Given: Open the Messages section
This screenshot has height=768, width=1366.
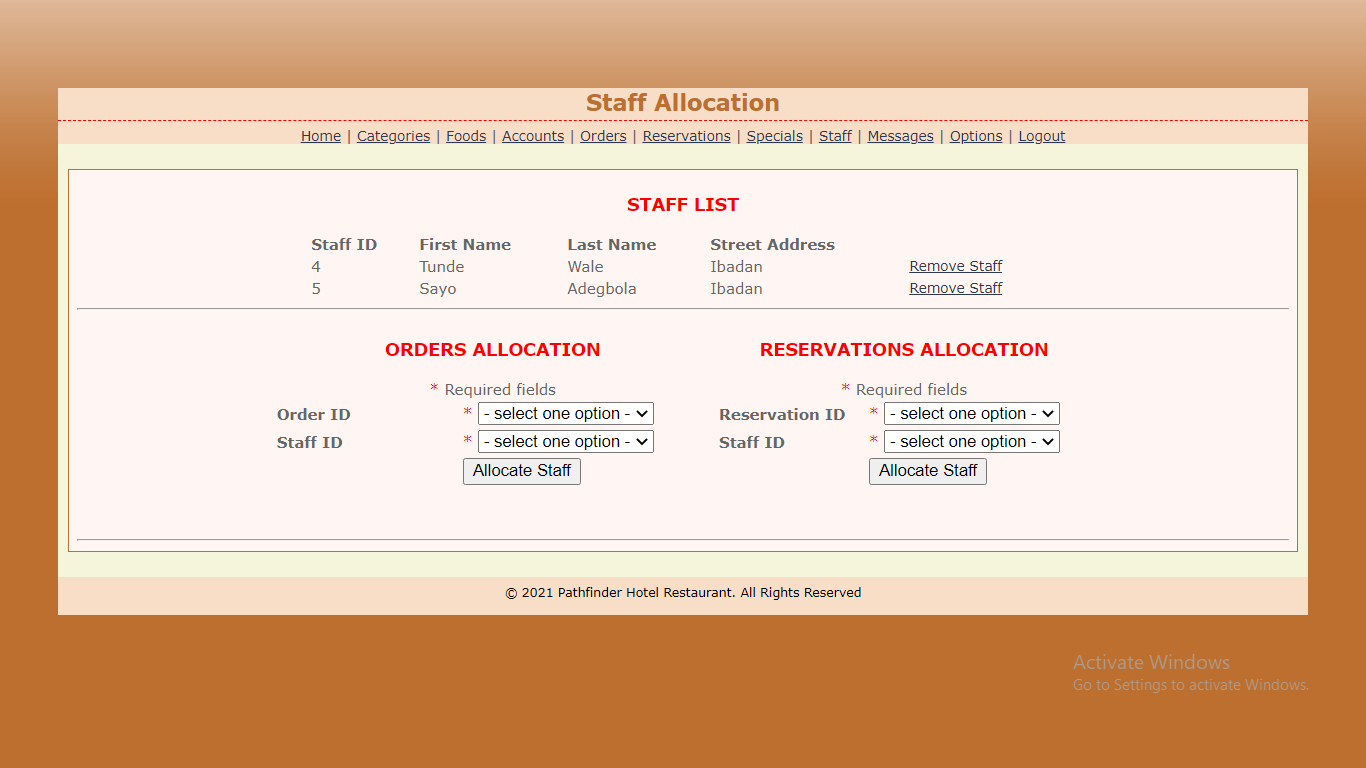Looking at the screenshot, I should (x=900, y=136).
